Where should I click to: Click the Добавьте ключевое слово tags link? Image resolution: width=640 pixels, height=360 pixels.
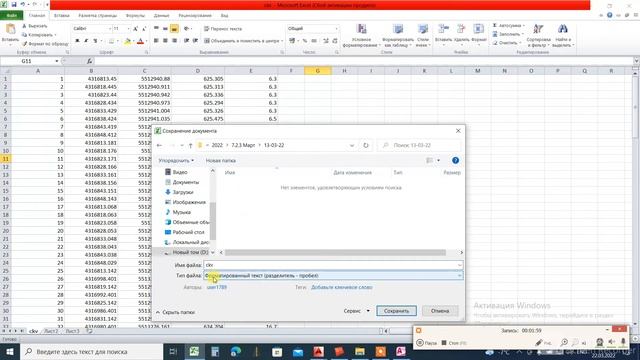click(x=342, y=287)
